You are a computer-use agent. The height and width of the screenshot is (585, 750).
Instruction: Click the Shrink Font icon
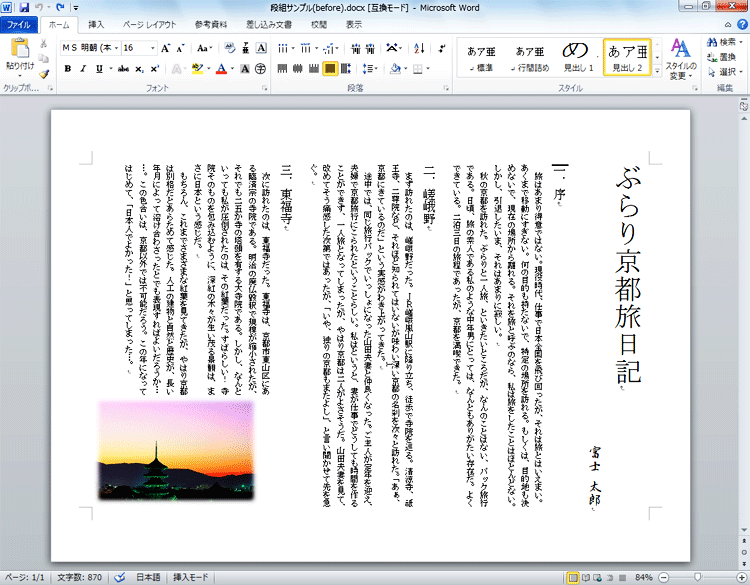coord(180,48)
